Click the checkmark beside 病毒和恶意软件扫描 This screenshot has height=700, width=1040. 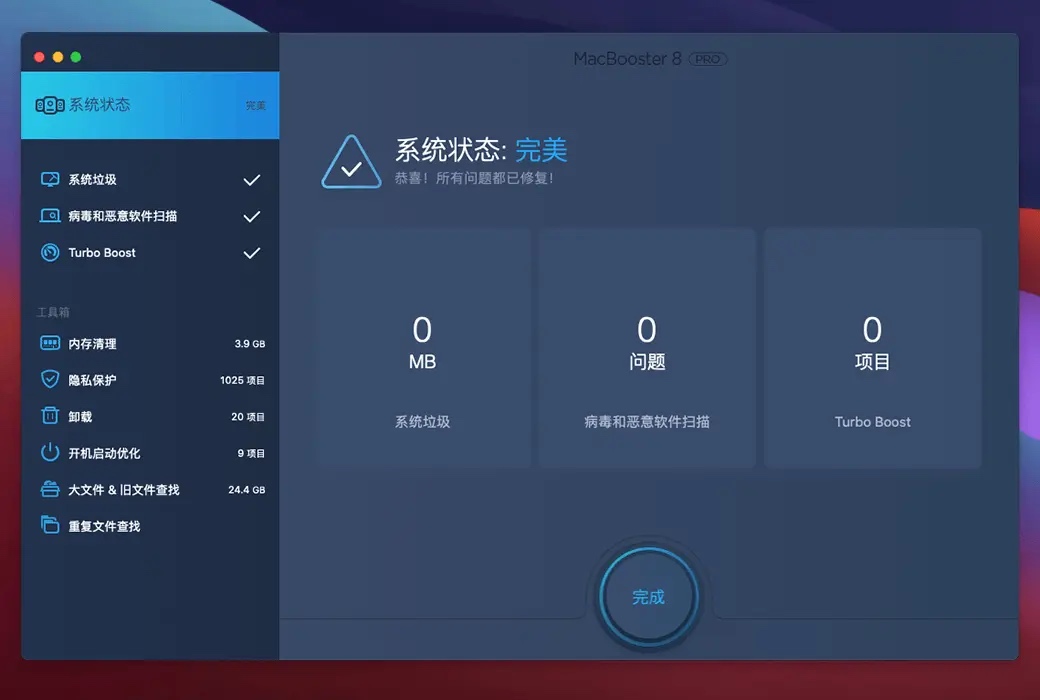click(x=251, y=216)
